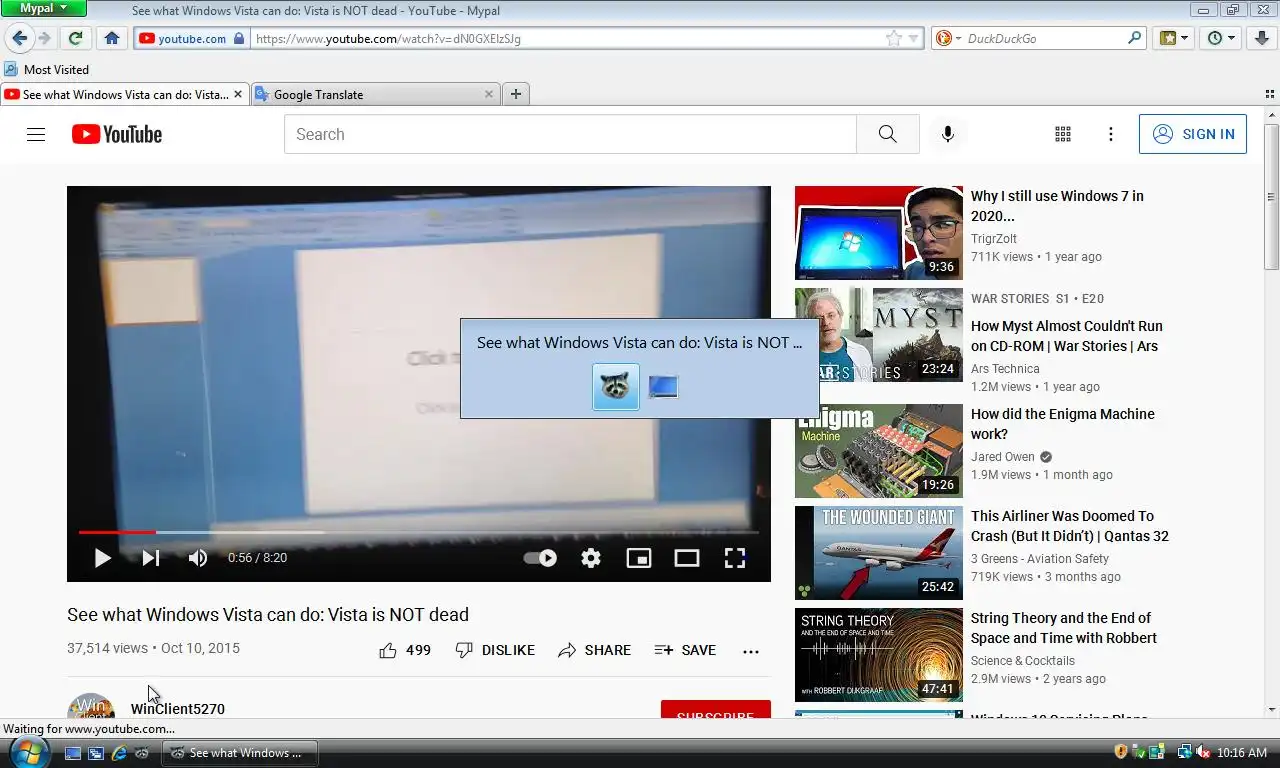
Task: Go to YouTube home via logo
Action: point(117,134)
